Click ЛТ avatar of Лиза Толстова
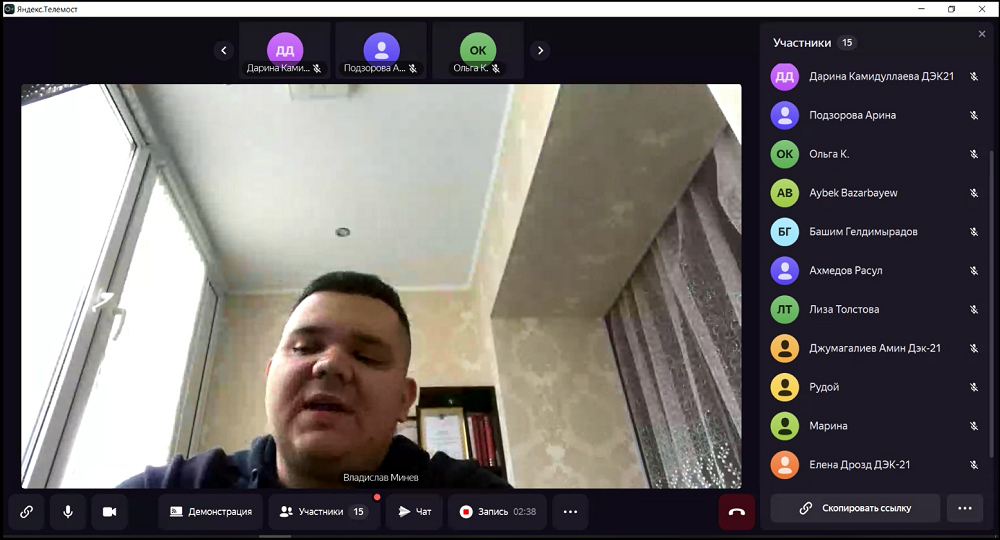Image resolution: width=1000 pixels, height=540 pixels. [784, 309]
